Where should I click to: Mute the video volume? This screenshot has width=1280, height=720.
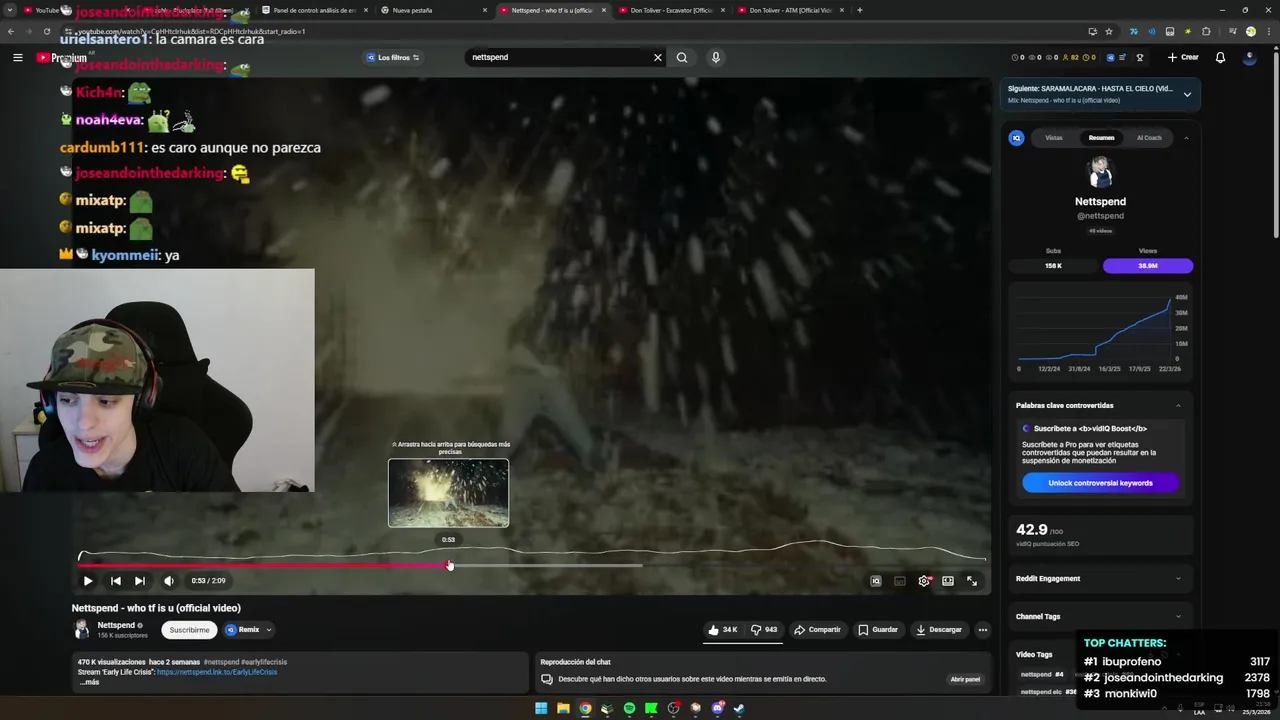pyautogui.click(x=168, y=581)
